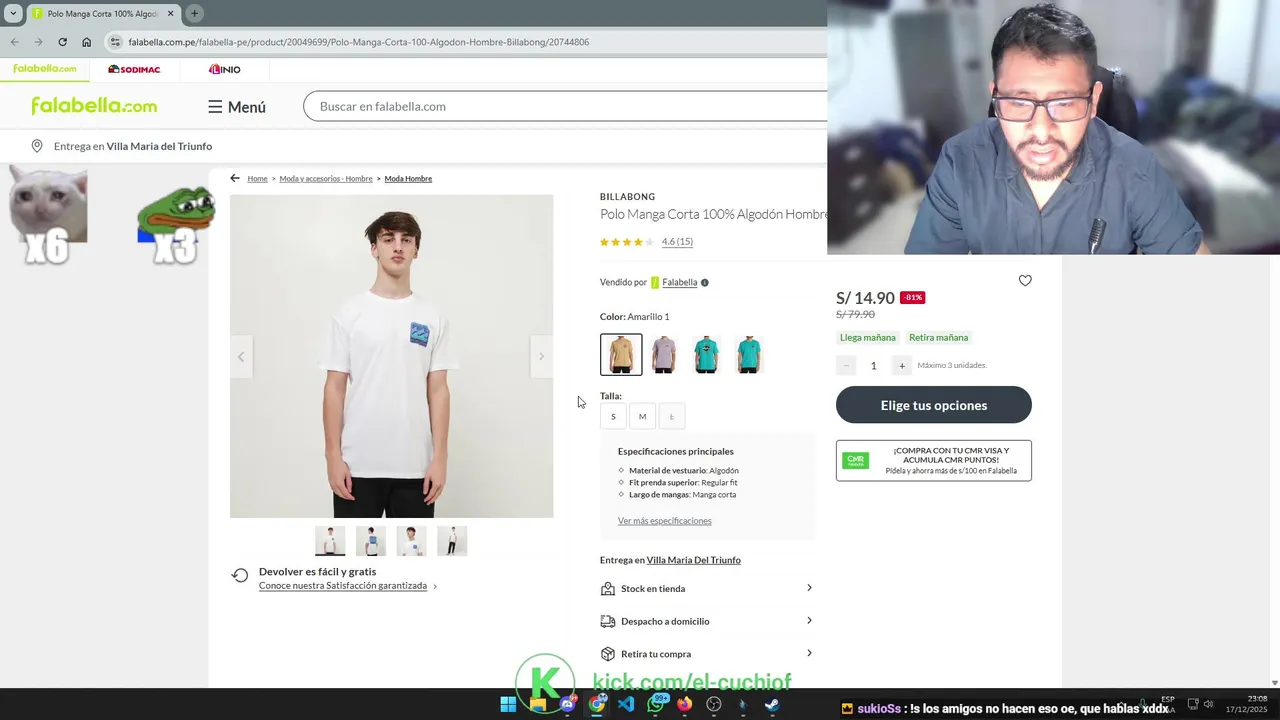Open a new browser tab
Screen dimensions: 1280x720
[194, 13]
